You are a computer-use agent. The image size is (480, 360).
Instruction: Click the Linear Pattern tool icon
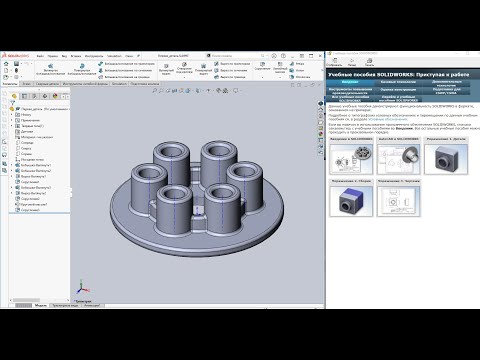click(280, 64)
